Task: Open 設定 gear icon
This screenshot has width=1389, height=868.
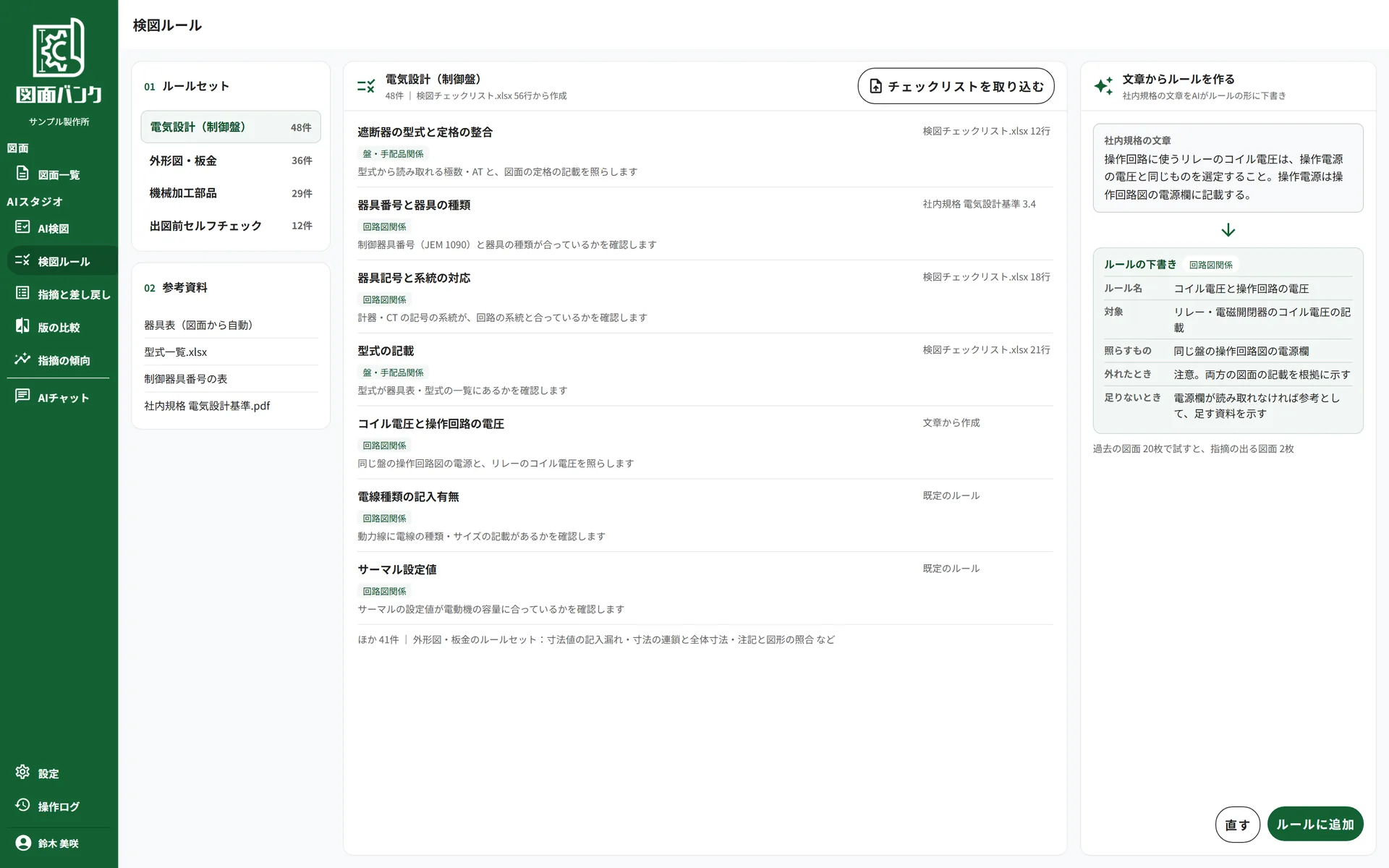Action: [22, 773]
